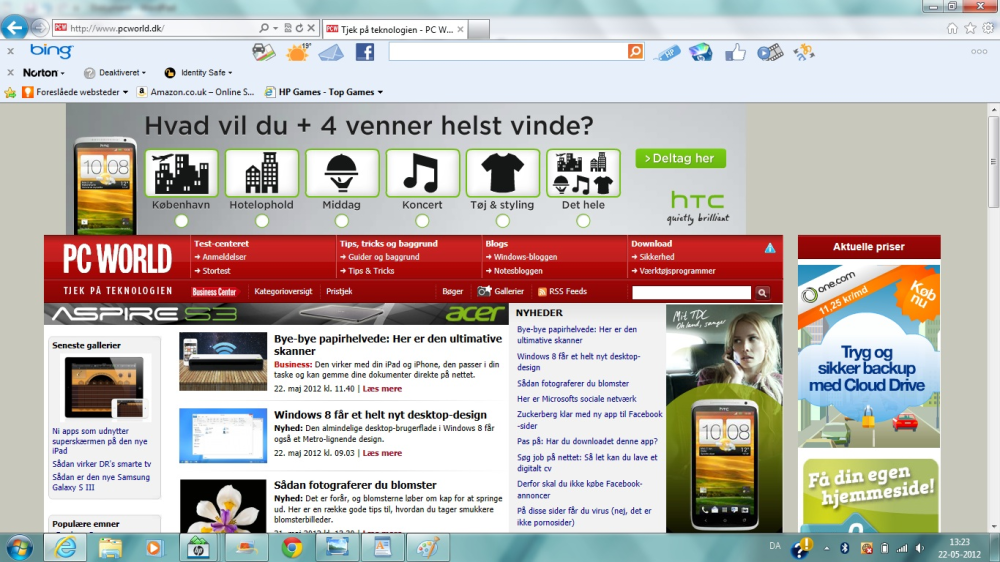
Task: Click the Facebook icon in Bing toolbar
Action: click(365, 52)
